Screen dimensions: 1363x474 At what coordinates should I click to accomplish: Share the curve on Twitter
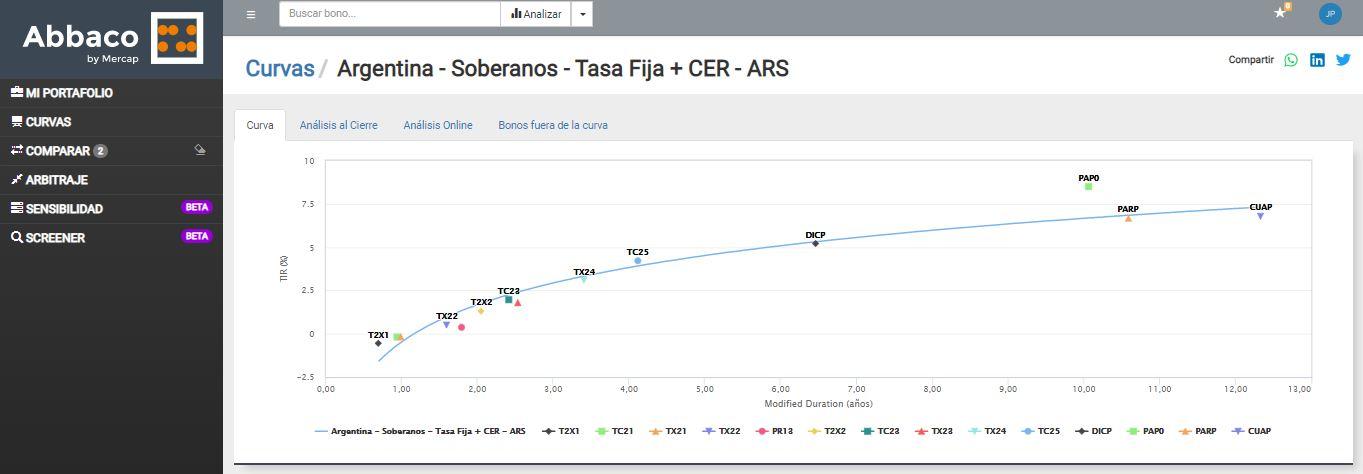click(x=1343, y=60)
